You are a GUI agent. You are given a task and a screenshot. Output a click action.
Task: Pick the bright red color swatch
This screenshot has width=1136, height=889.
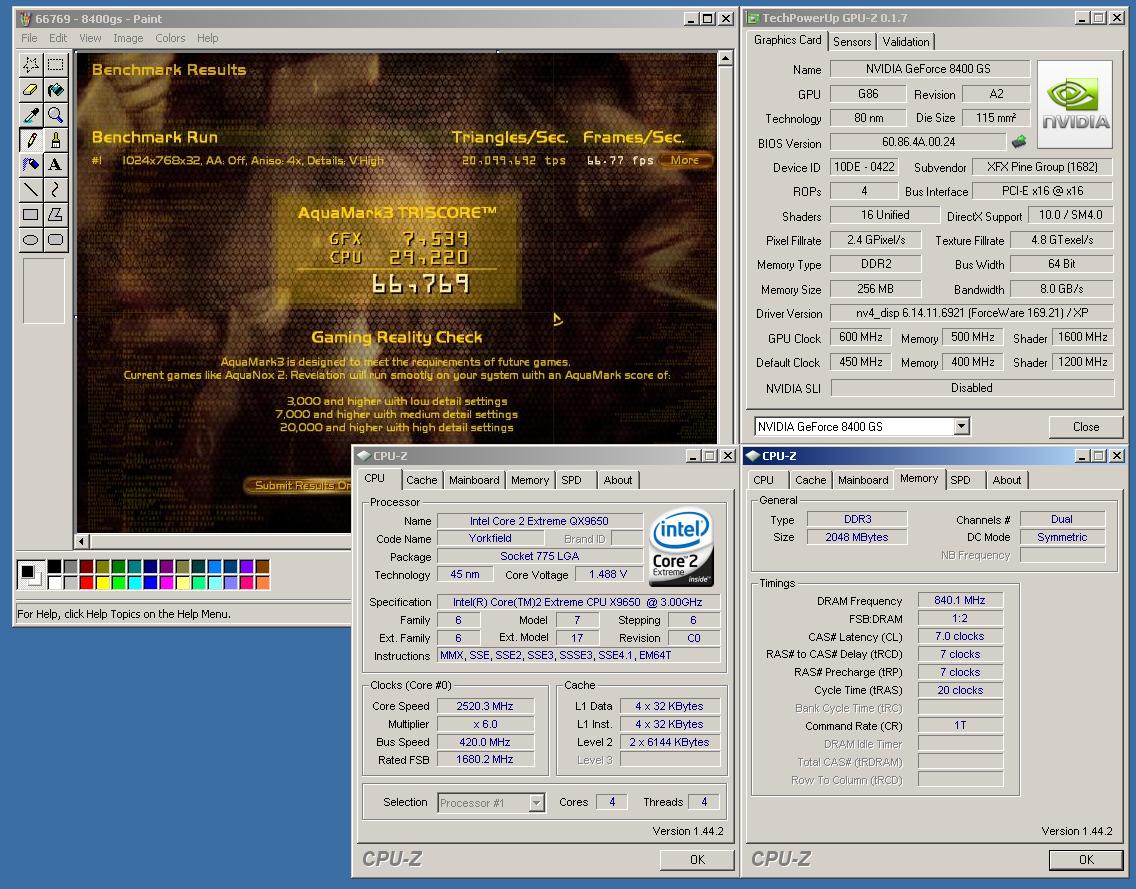click(87, 582)
